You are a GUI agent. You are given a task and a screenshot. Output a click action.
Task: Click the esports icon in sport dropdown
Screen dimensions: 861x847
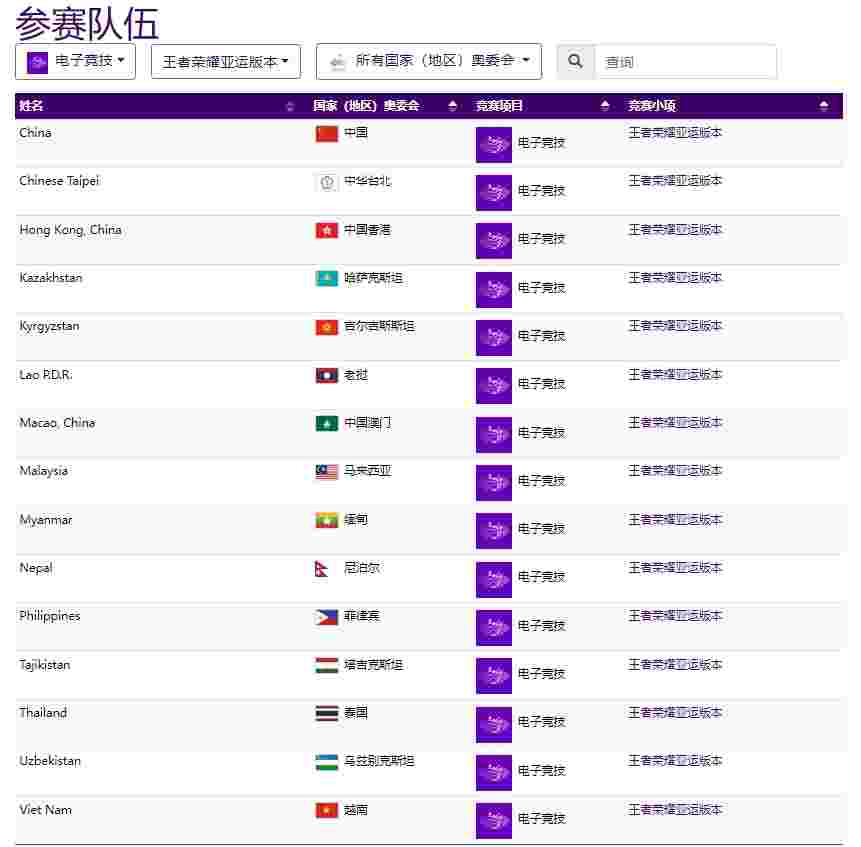tap(38, 63)
